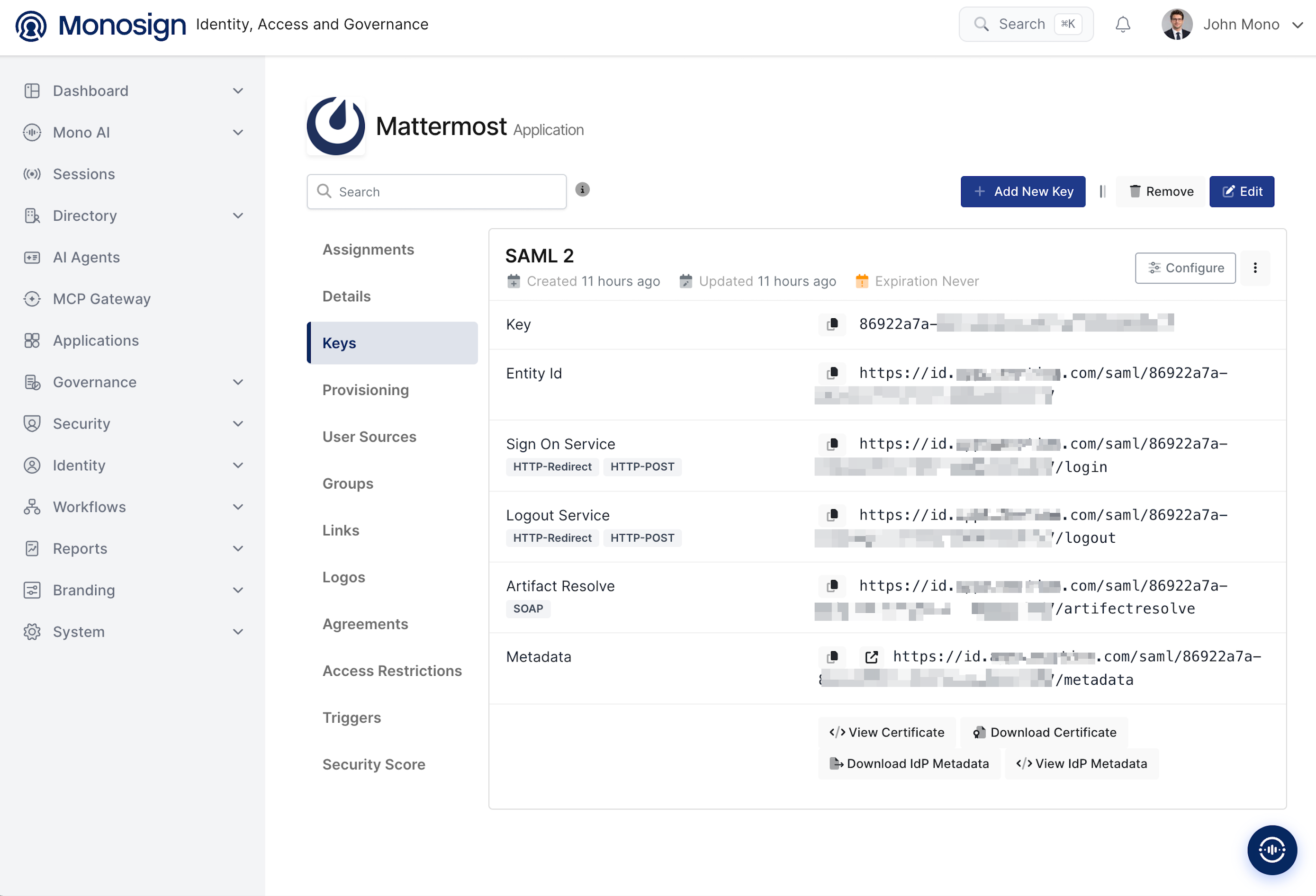Copy the Artifact Resolve URL
The width and height of the screenshot is (1316, 896).
(x=832, y=586)
